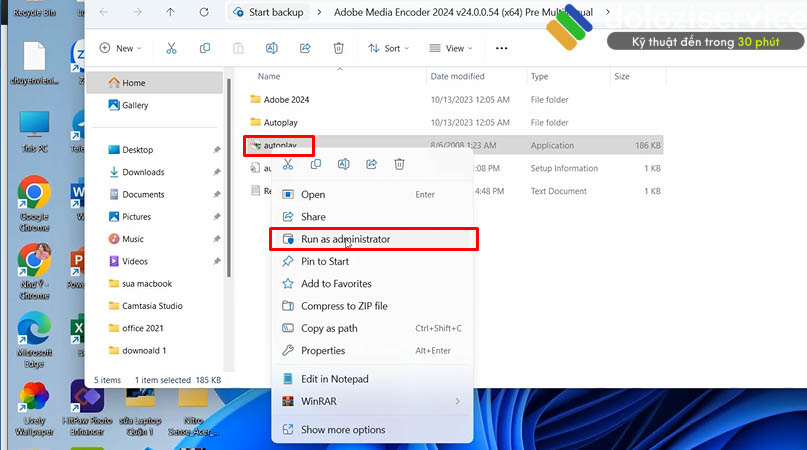
Task: Click the Delete icon in the Explorer toolbar
Action: [x=338, y=48]
